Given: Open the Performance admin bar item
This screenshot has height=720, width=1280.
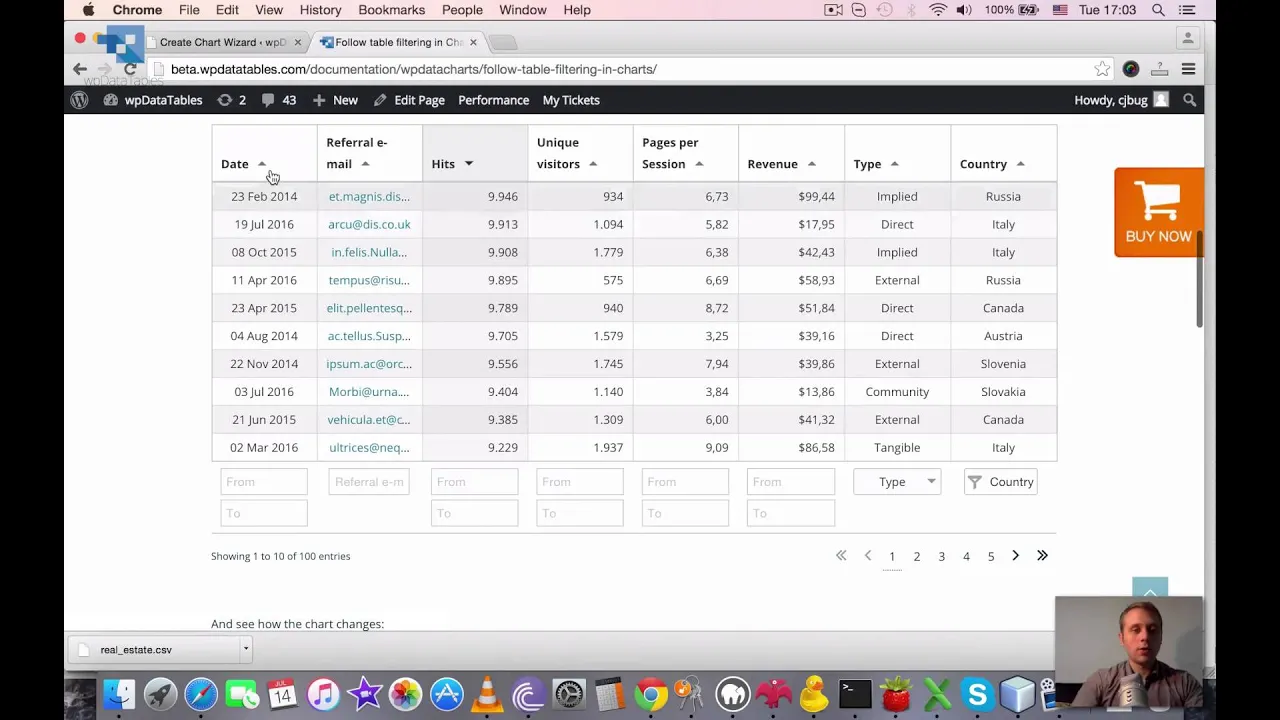Looking at the screenshot, I should point(494,100).
